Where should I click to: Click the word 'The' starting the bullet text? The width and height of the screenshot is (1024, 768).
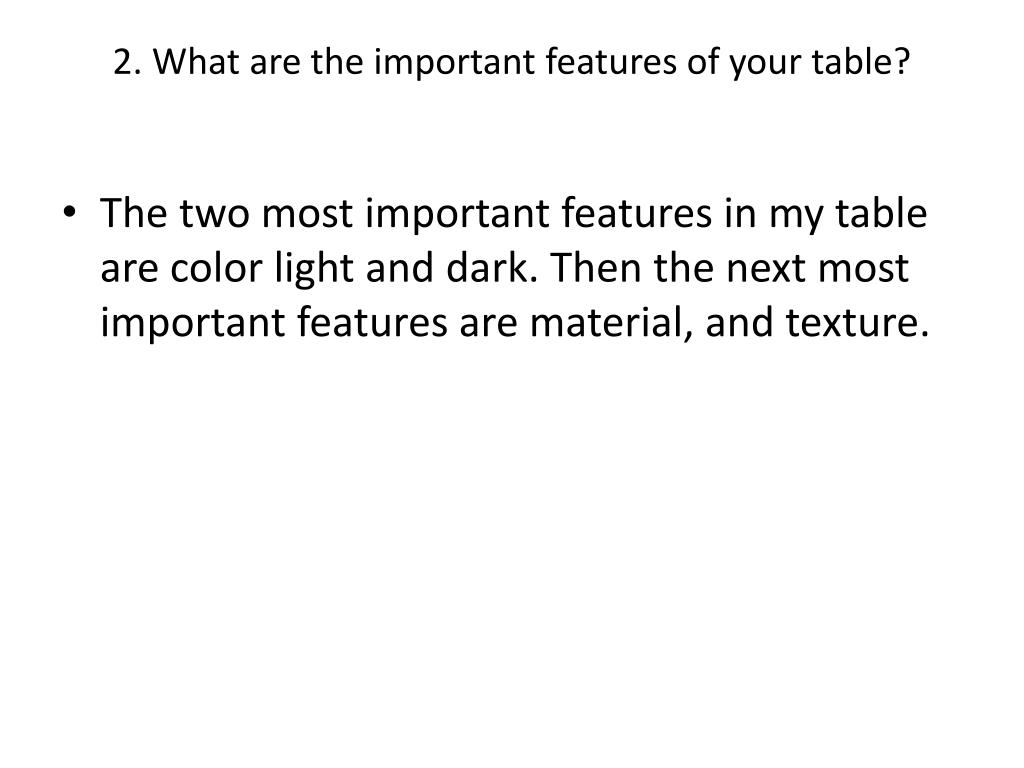(134, 213)
